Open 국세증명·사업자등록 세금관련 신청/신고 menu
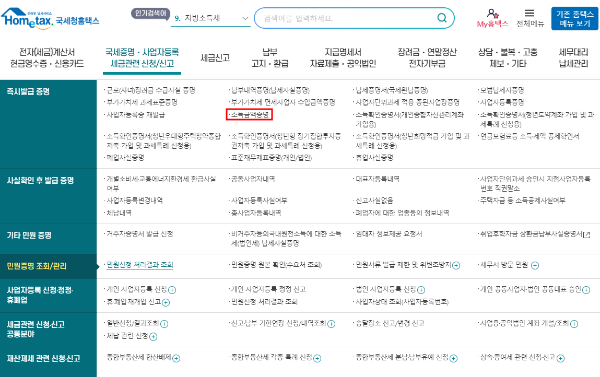 click(x=142, y=58)
